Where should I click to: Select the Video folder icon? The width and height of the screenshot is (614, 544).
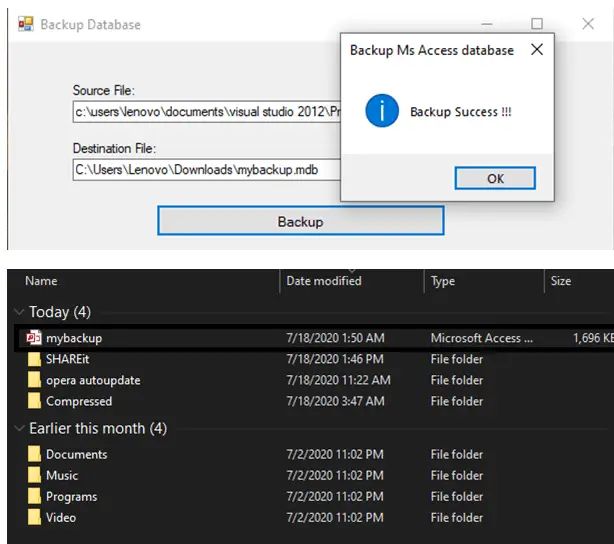pos(34,517)
